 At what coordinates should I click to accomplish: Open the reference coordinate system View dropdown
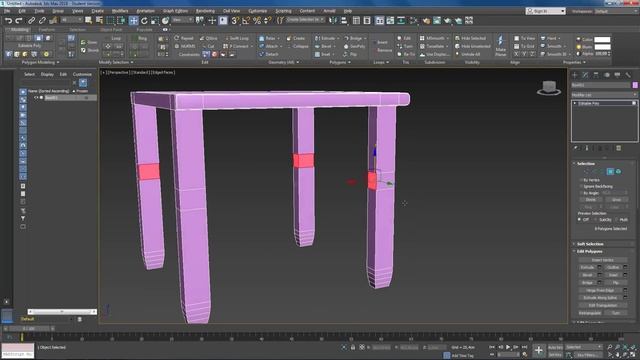click(182, 20)
